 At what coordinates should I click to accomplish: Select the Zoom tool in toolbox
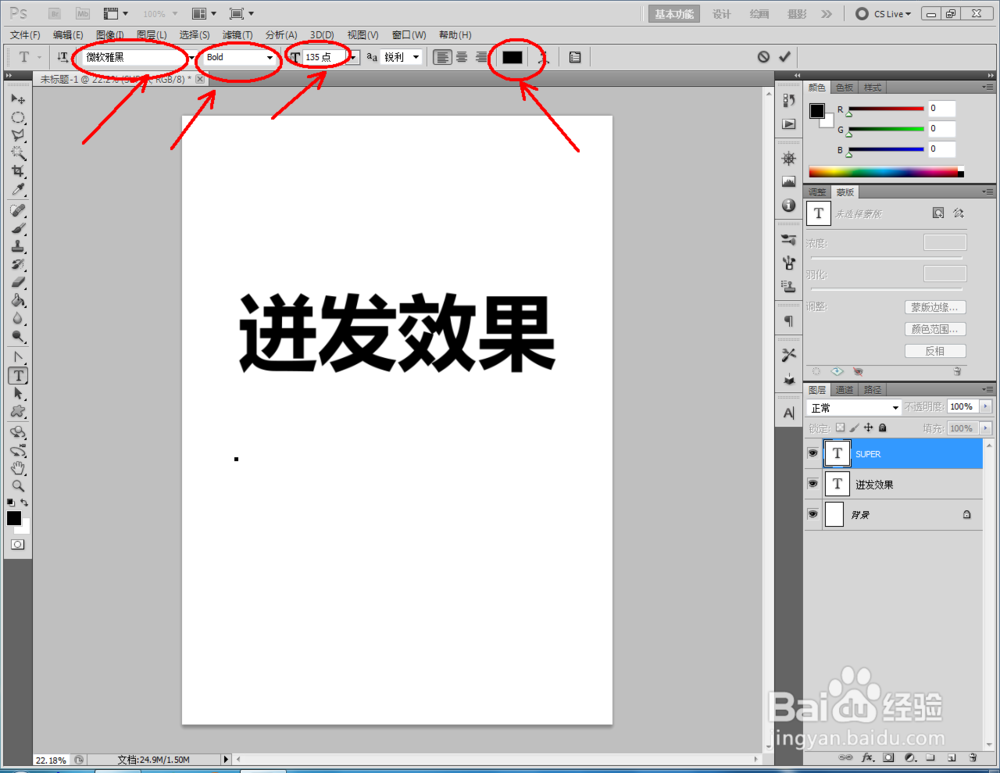pyautogui.click(x=18, y=486)
